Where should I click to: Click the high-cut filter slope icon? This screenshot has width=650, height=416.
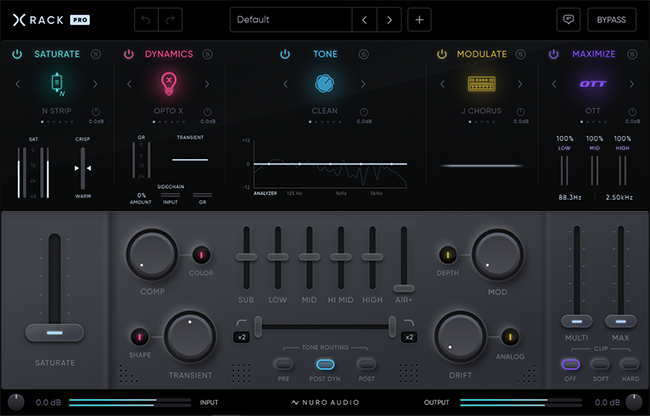click(409, 322)
